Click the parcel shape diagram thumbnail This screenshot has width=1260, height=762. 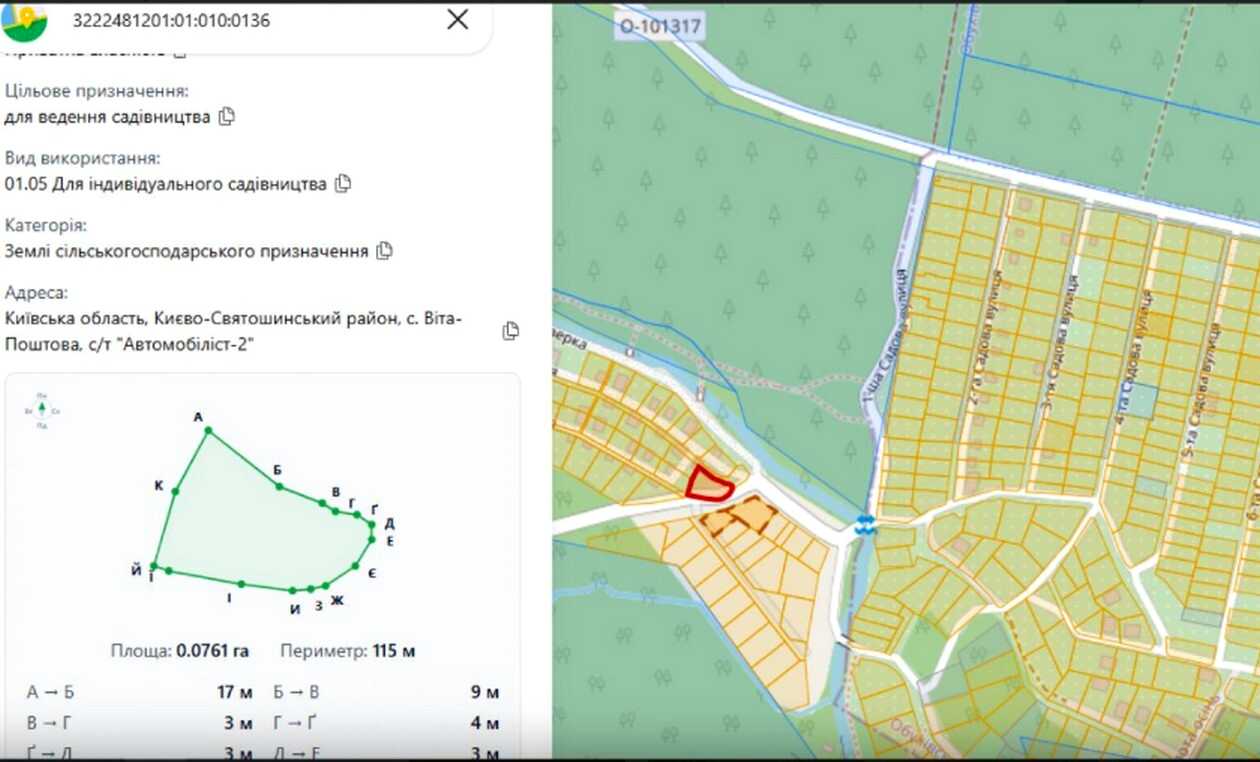coord(262,507)
